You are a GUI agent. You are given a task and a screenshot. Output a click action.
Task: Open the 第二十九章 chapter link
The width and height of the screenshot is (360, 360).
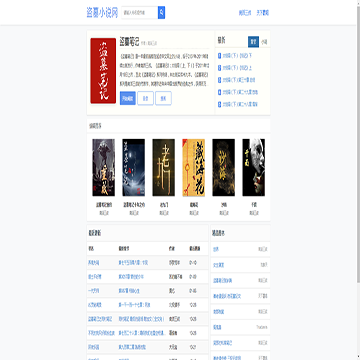pos(240,92)
